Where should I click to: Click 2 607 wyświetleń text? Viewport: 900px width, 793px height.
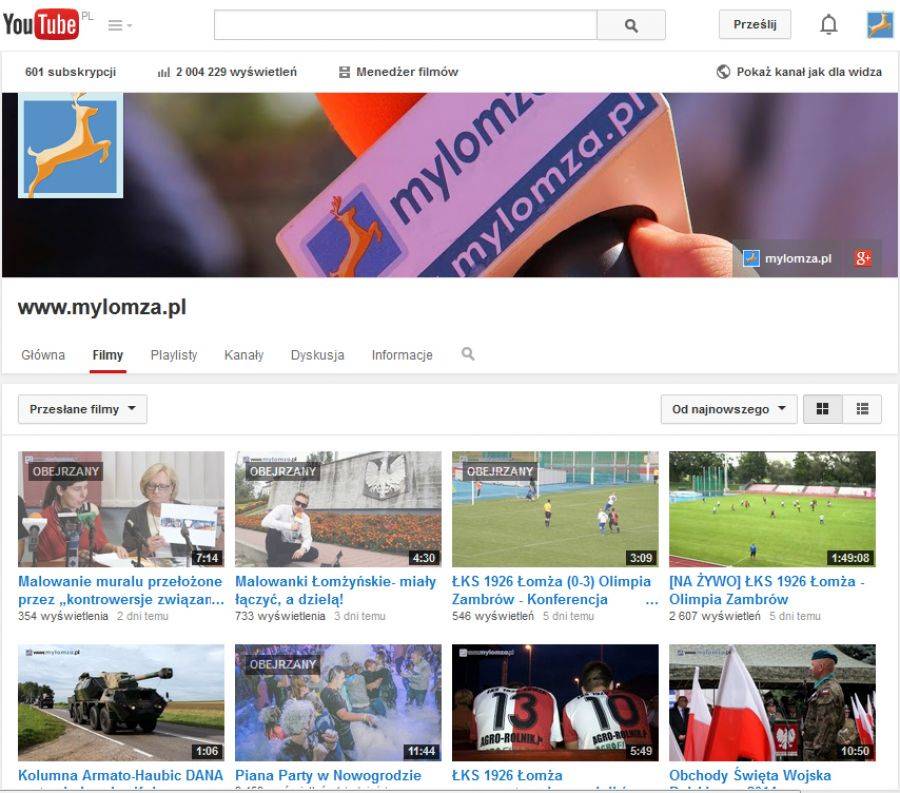[715, 616]
